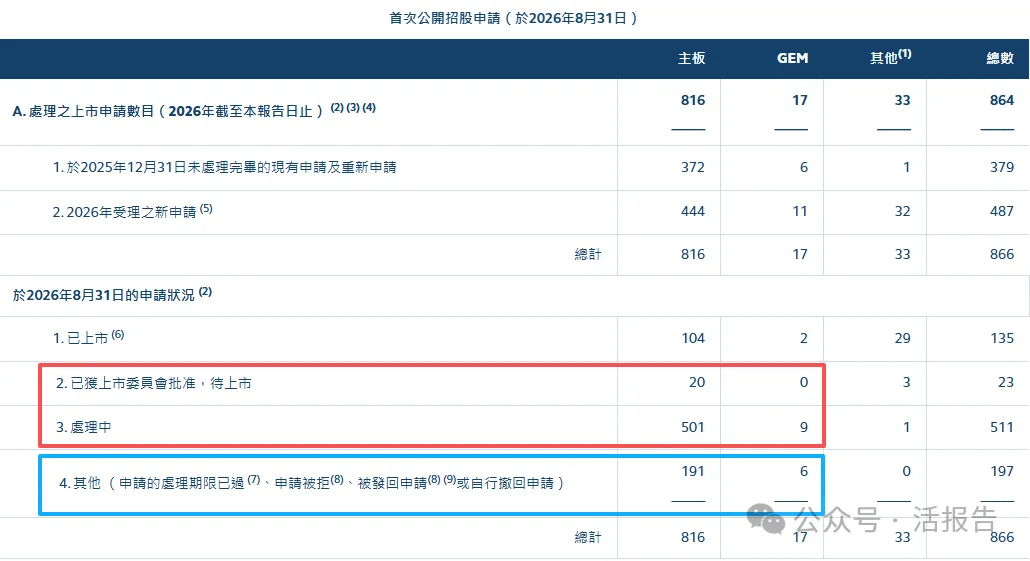Click the 已上市 total value 135
The image size is (1030, 561).
1002,338
